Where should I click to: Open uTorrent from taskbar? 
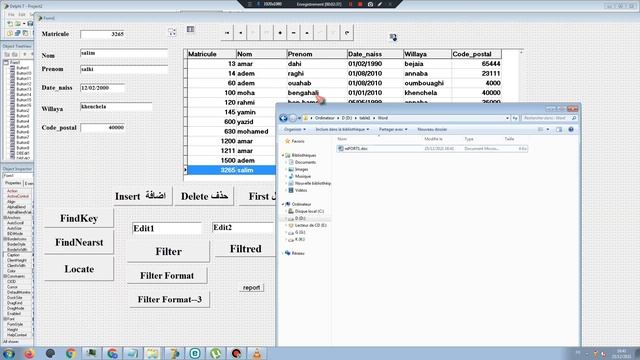(216, 353)
